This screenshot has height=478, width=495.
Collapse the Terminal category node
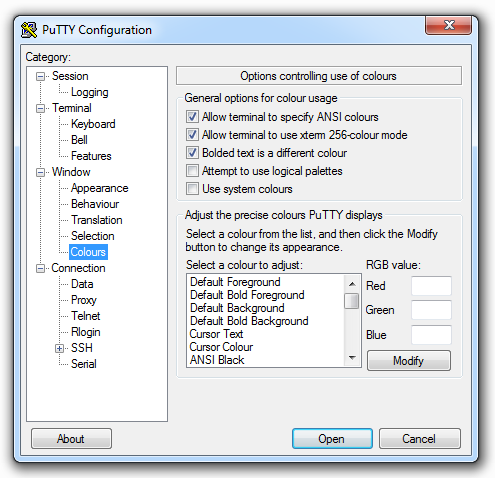40,108
